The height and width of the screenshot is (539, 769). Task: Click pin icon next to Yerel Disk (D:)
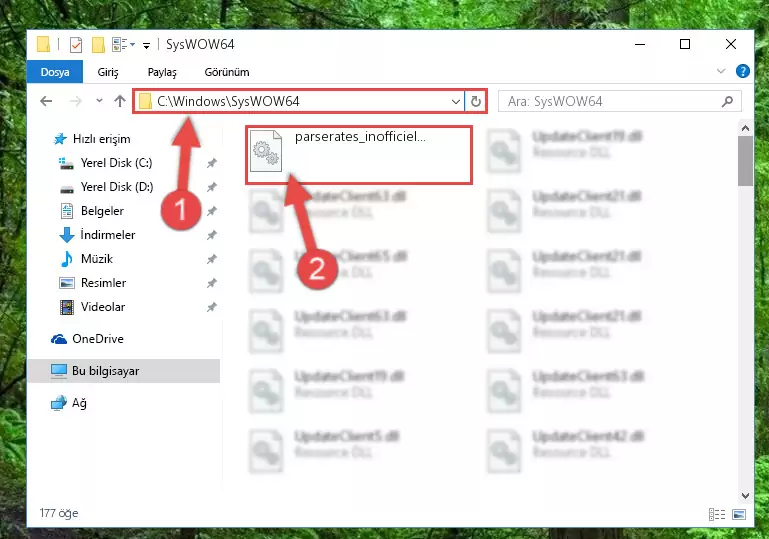pos(211,187)
